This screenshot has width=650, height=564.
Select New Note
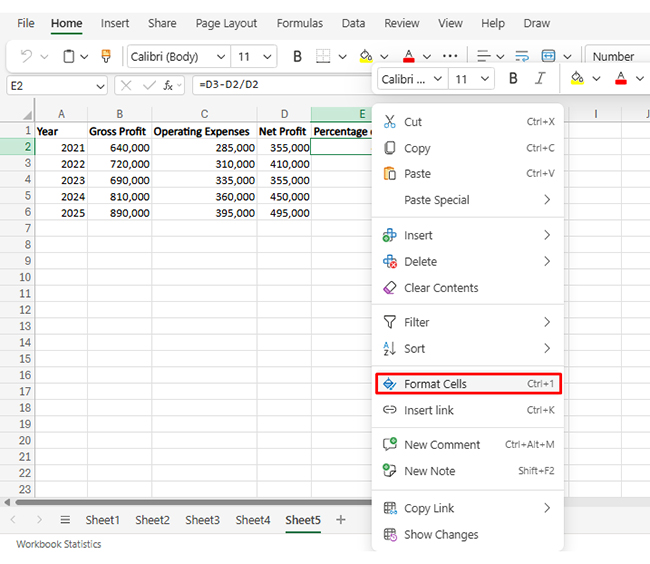point(469,471)
